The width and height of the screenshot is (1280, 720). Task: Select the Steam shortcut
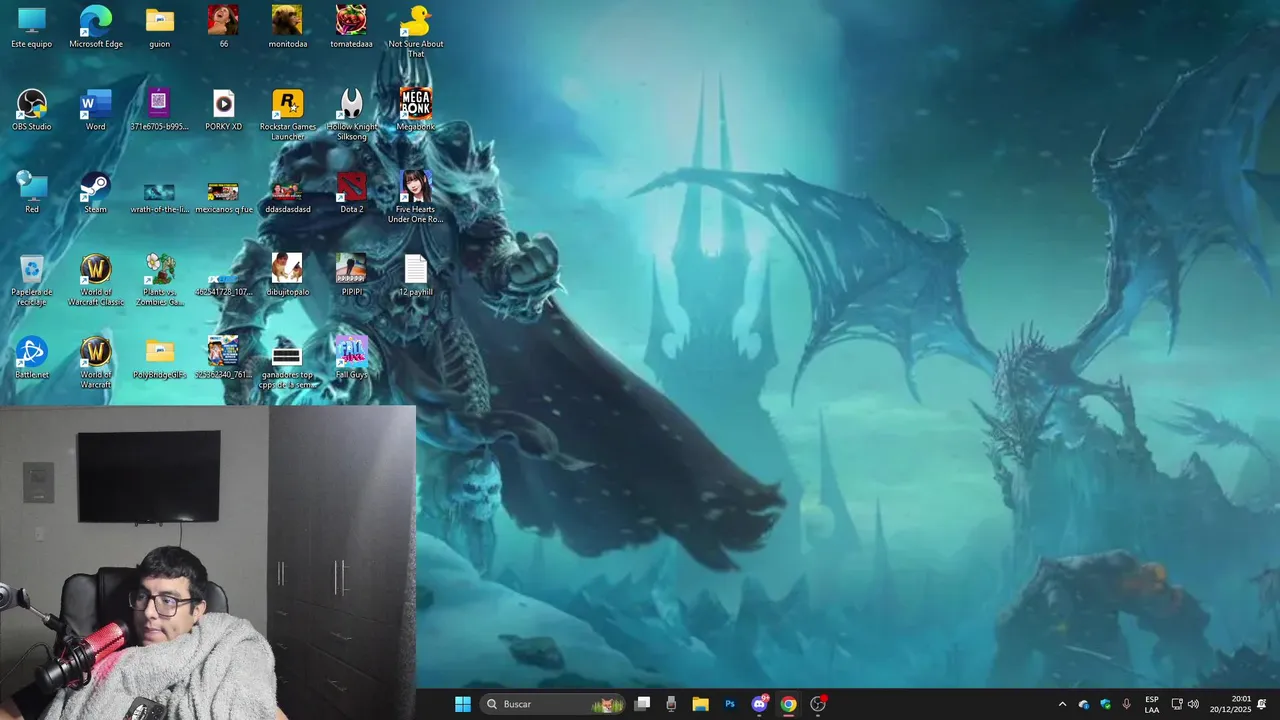(96, 193)
